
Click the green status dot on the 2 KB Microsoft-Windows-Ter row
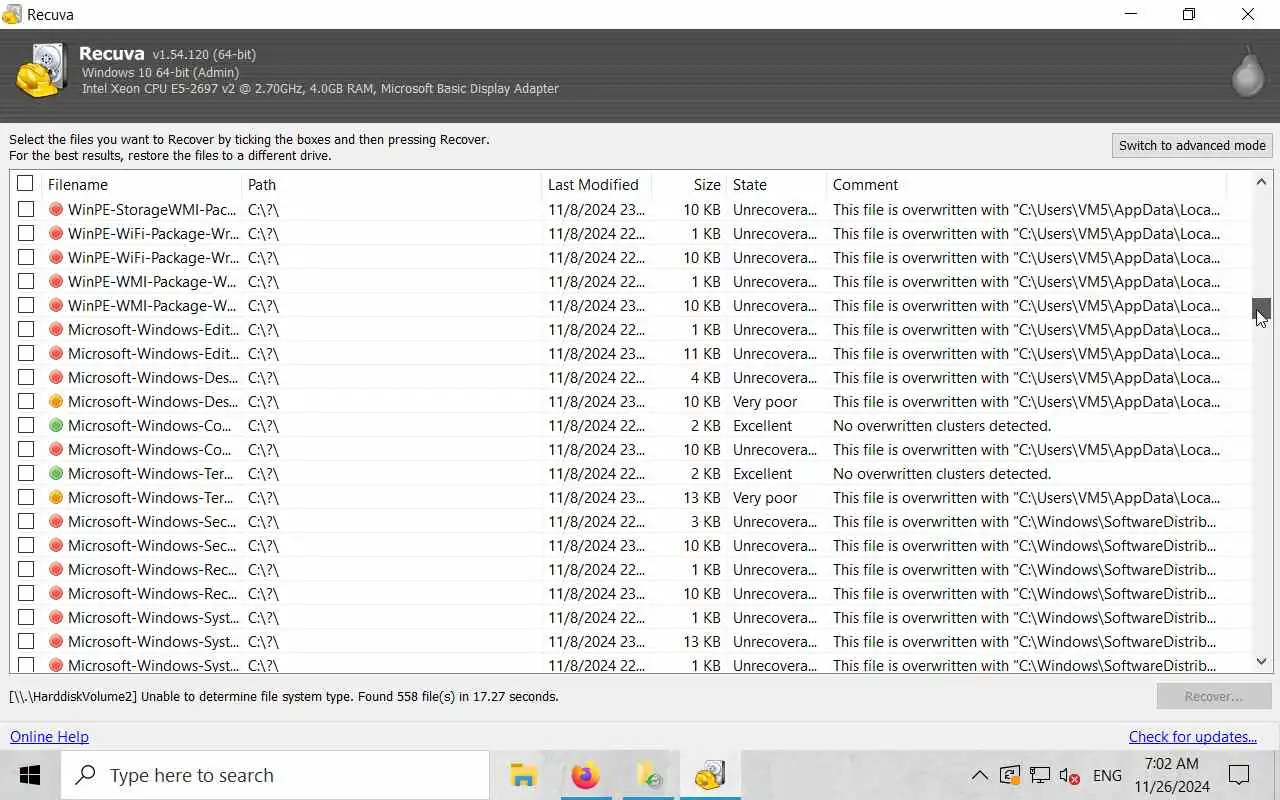pyautogui.click(x=56, y=474)
